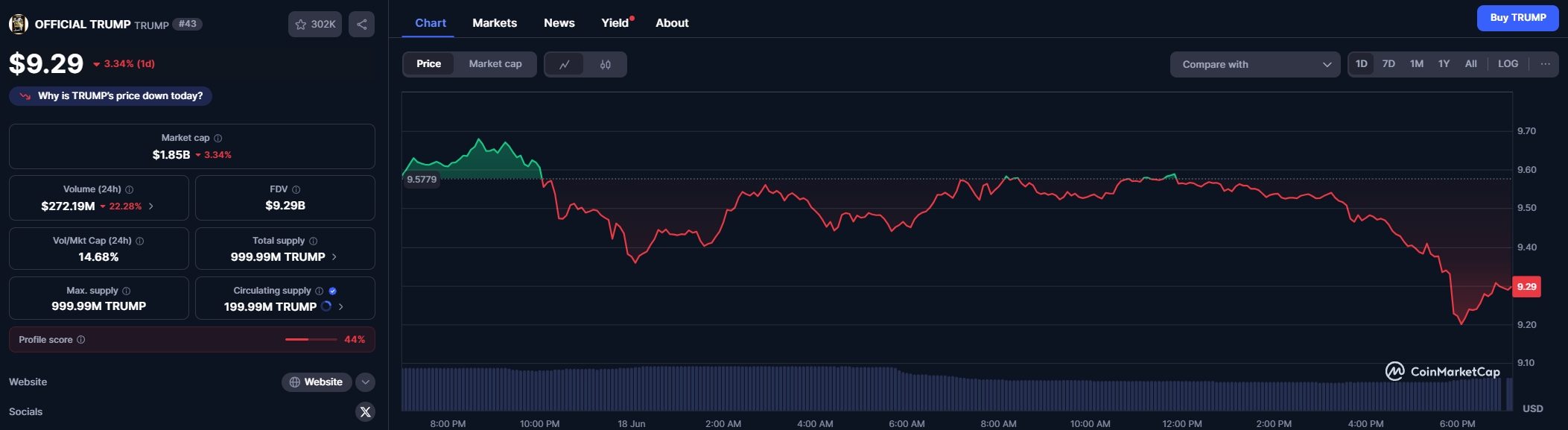This screenshot has width=1568, height=430.
Task: Click the 3.34% (1d) price change
Action: pyautogui.click(x=124, y=64)
